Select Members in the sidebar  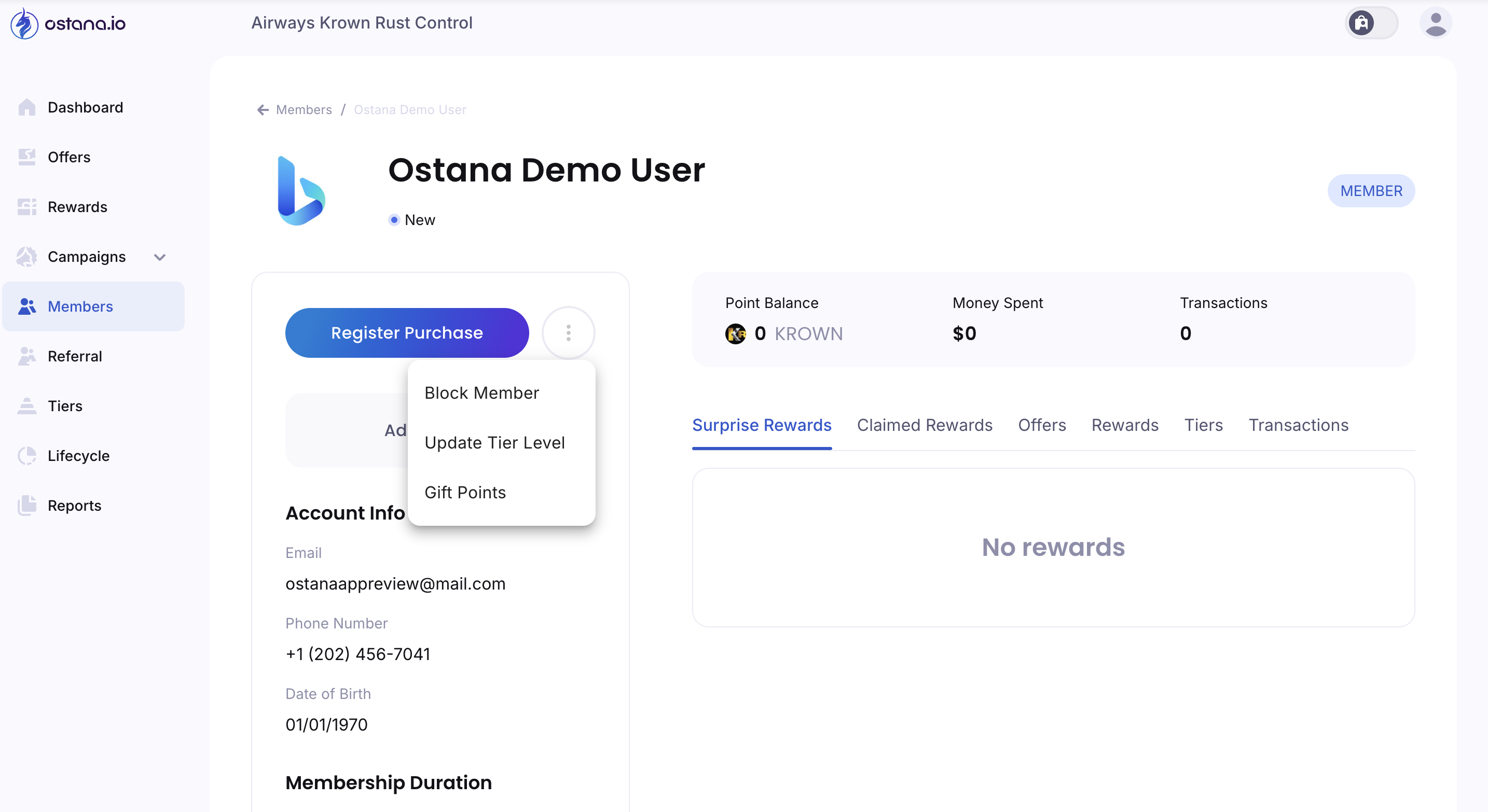[x=93, y=306]
